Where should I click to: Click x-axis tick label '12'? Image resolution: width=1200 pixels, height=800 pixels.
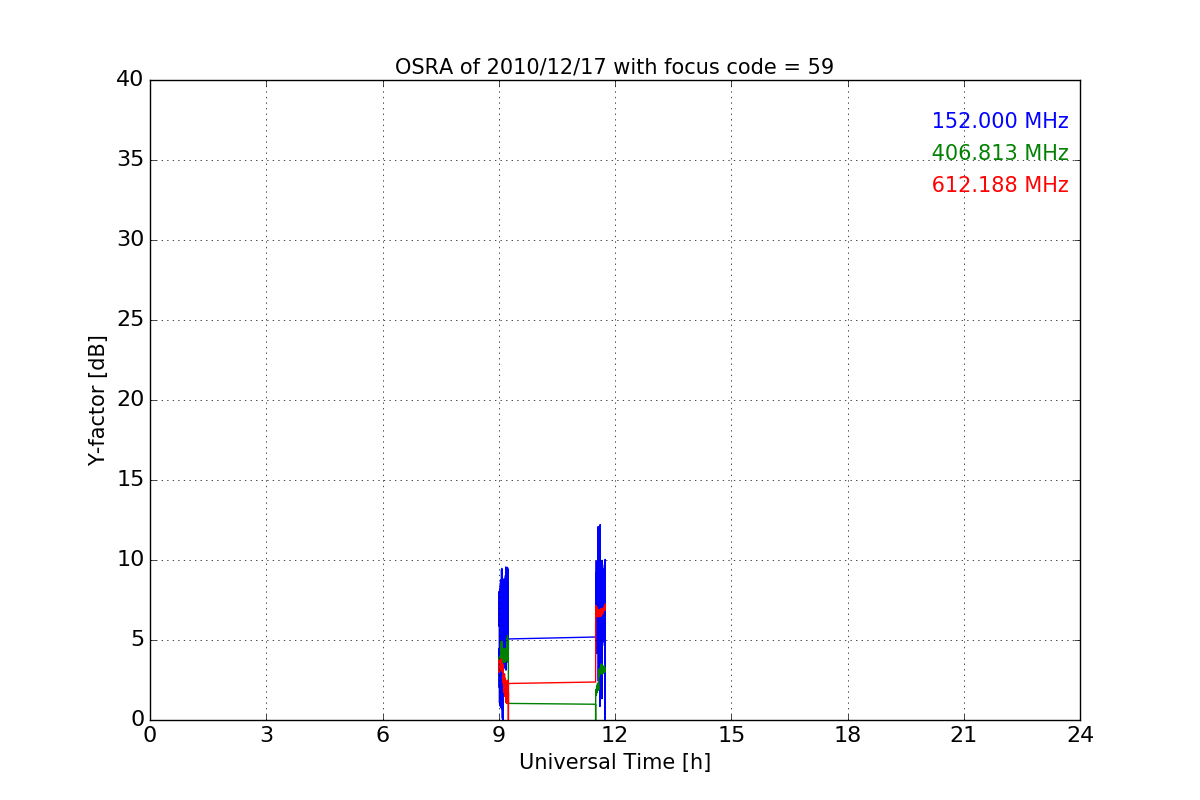[615, 735]
